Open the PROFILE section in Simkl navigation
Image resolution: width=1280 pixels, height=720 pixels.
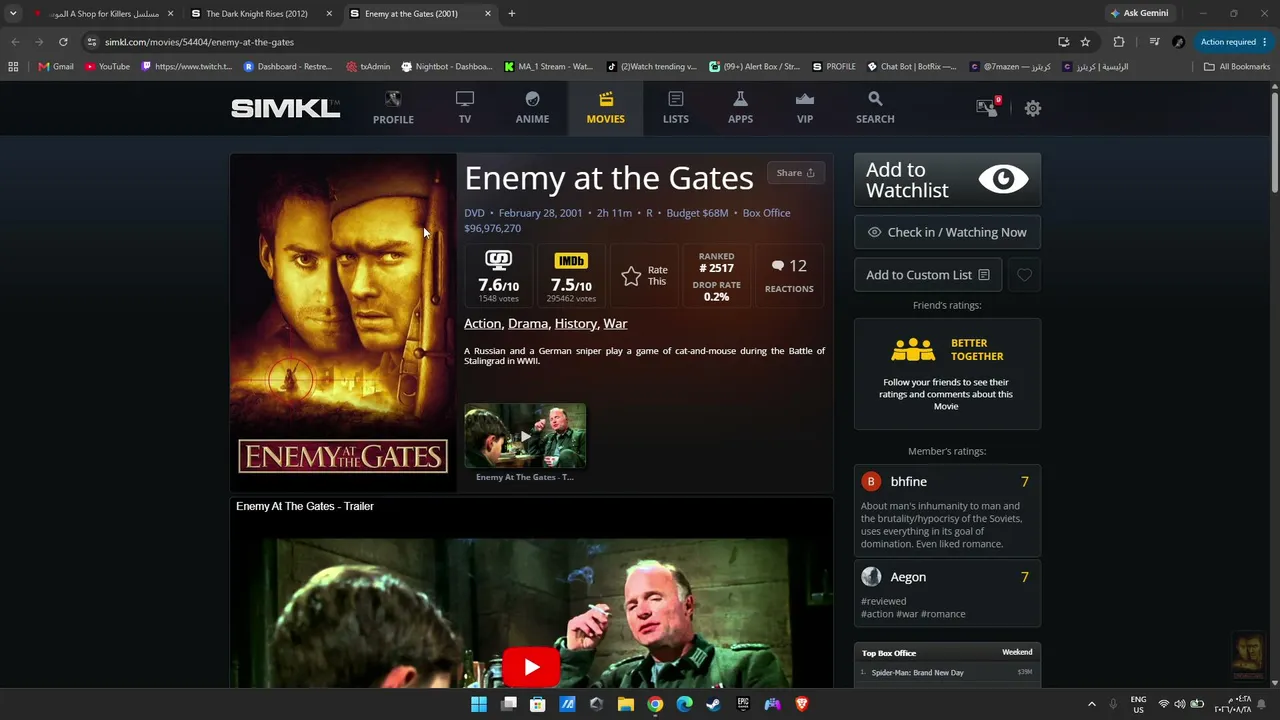393,108
